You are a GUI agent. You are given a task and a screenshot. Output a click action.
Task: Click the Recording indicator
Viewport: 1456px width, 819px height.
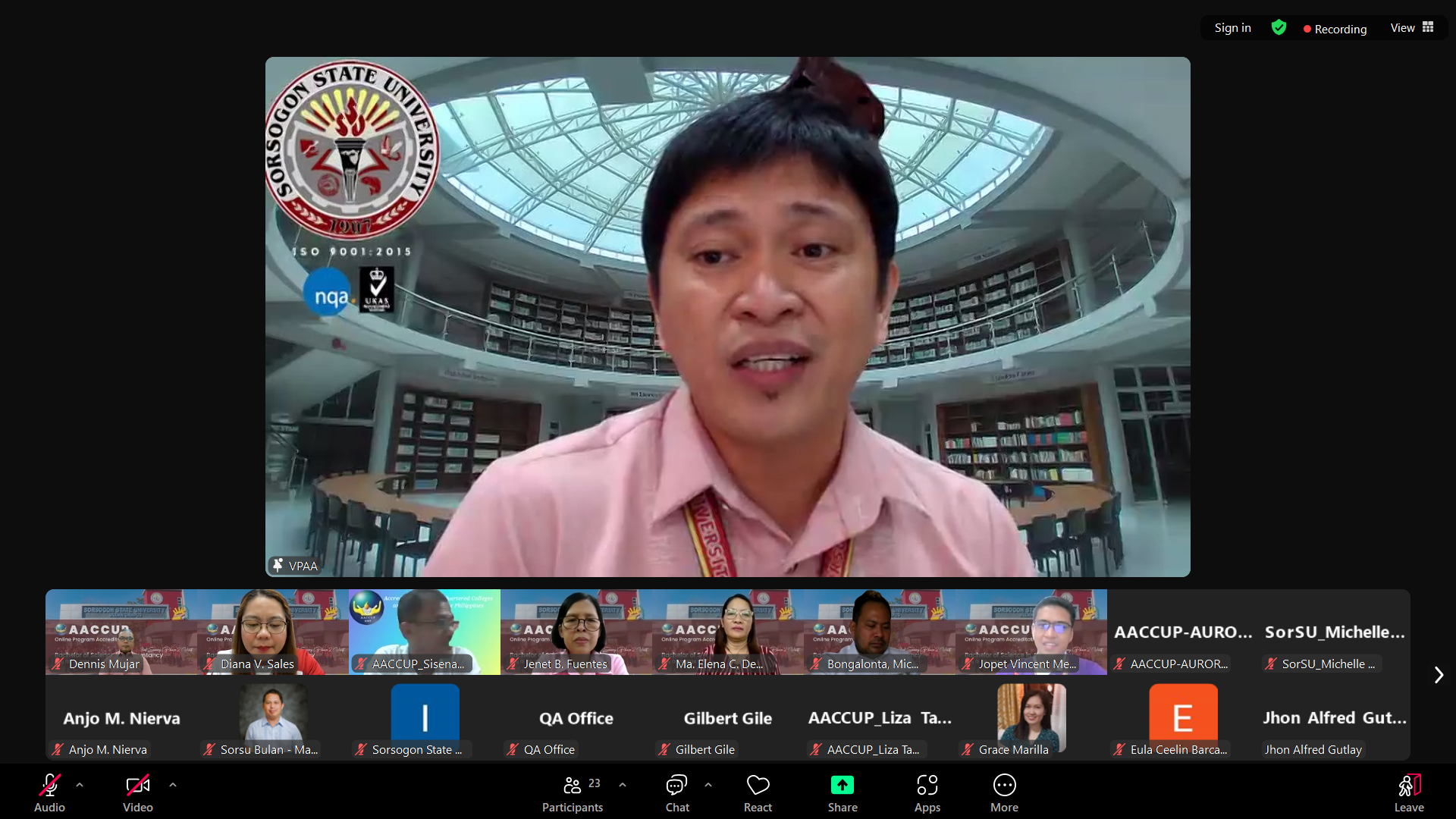1335,29
